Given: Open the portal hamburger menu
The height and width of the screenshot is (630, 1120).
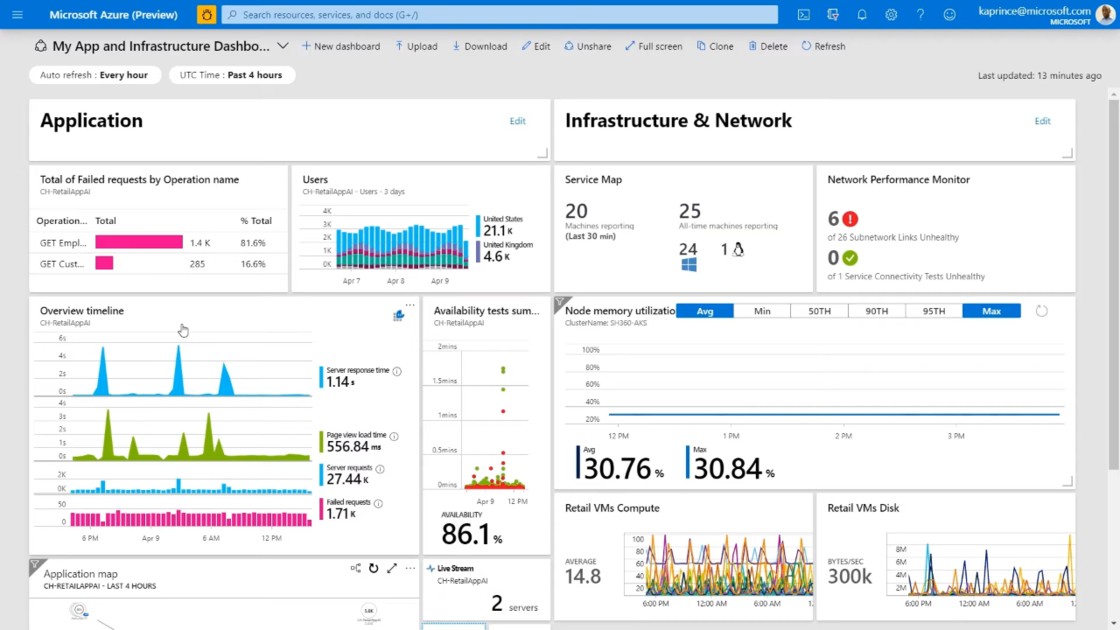Looking at the screenshot, I should pyautogui.click(x=17, y=14).
